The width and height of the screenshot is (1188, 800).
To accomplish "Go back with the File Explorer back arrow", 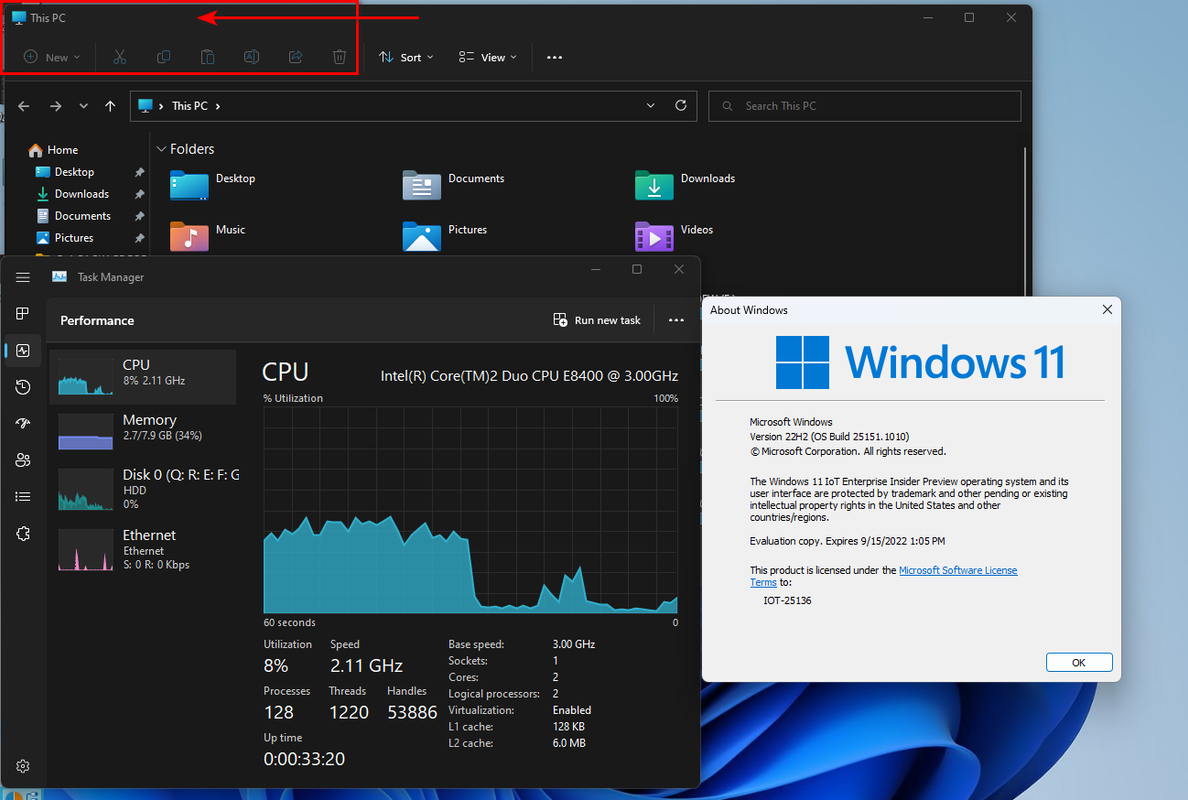I will click(x=23, y=106).
